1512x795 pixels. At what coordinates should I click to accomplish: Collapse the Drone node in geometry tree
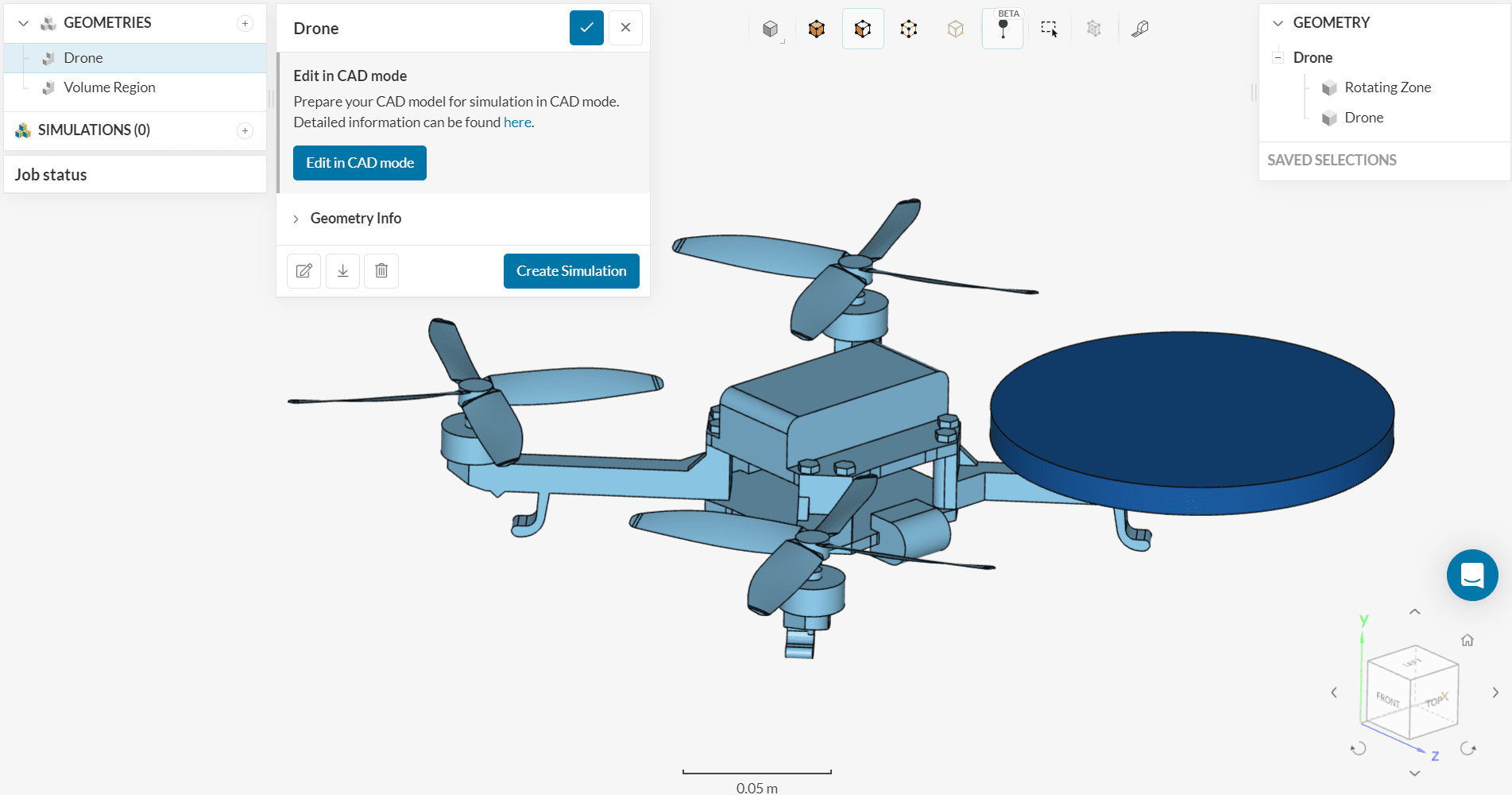tap(1278, 57)
